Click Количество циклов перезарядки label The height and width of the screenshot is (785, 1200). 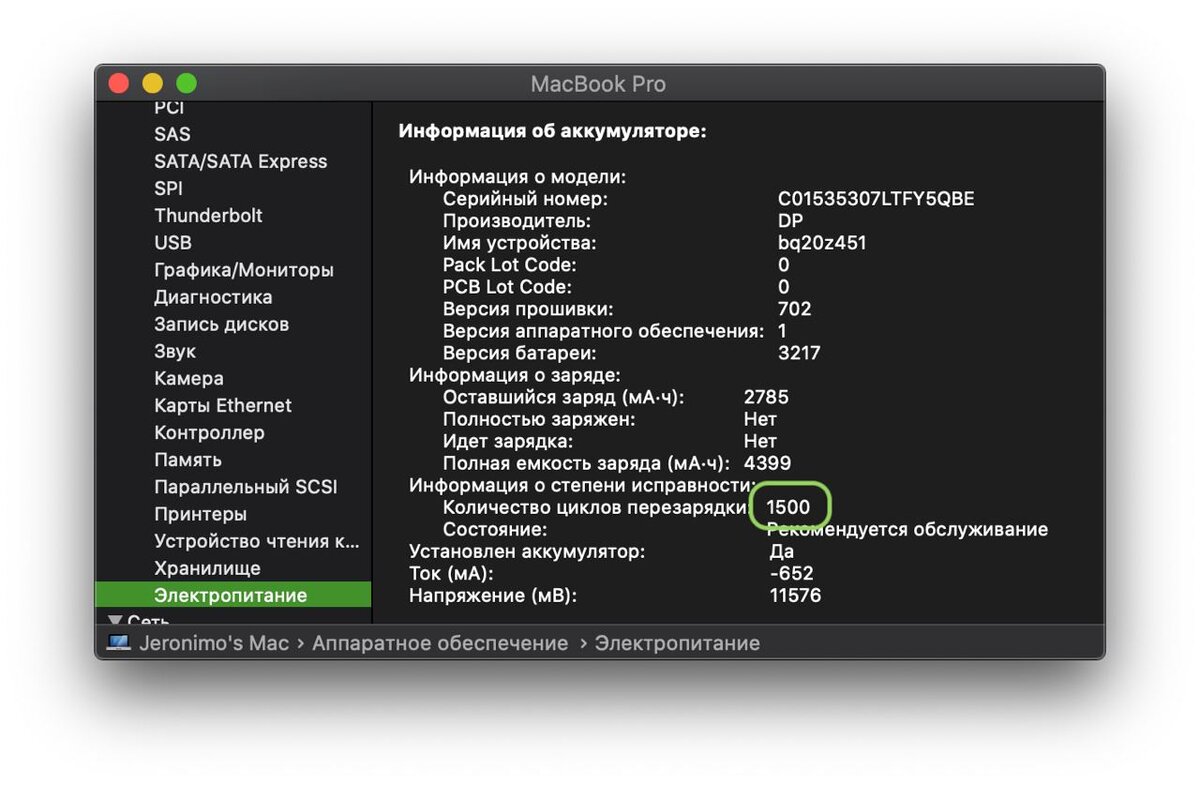pyautogui.click(x=596, y=508)
